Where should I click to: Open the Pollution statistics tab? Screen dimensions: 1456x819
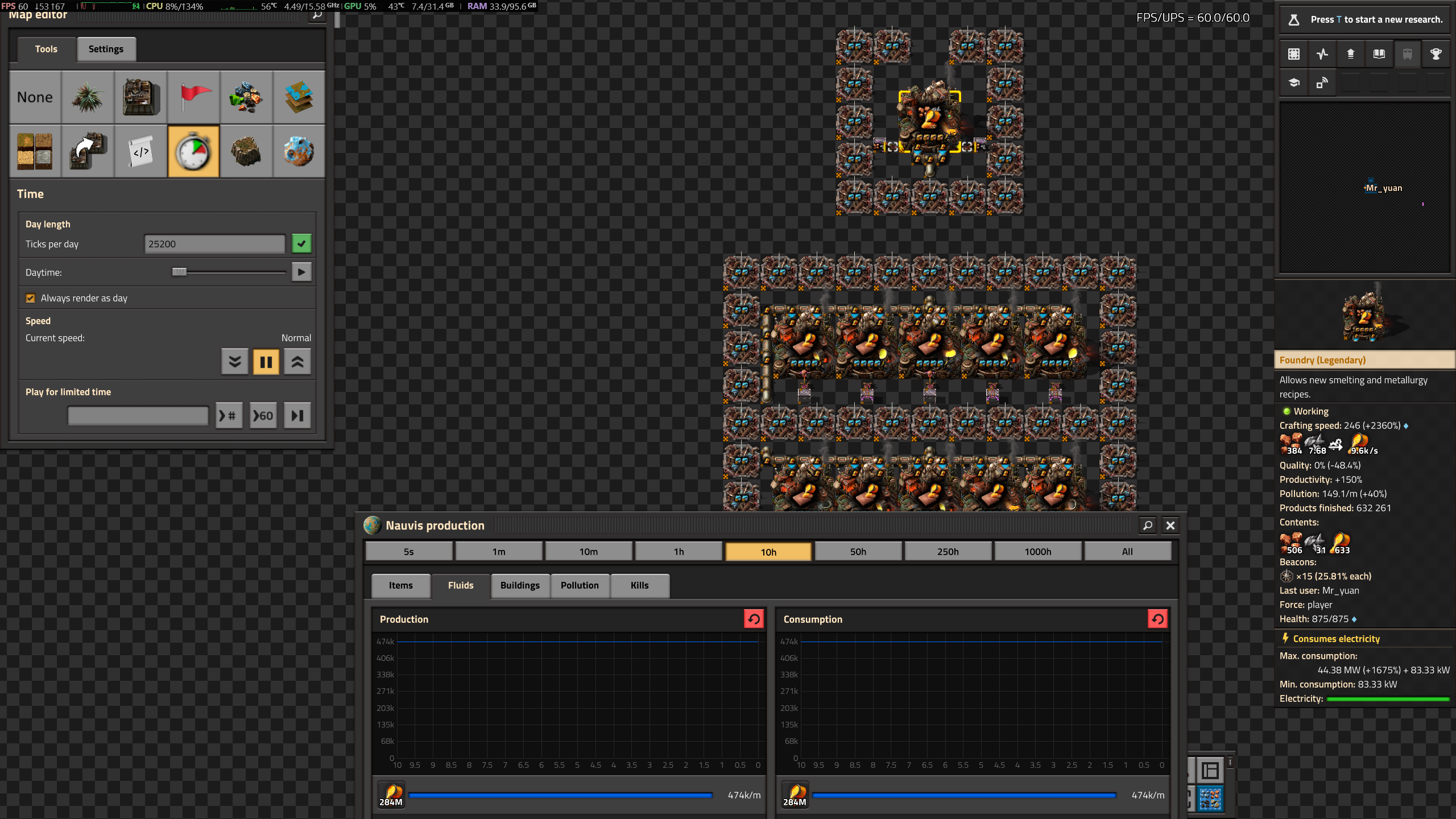click(x=579, y=585)
